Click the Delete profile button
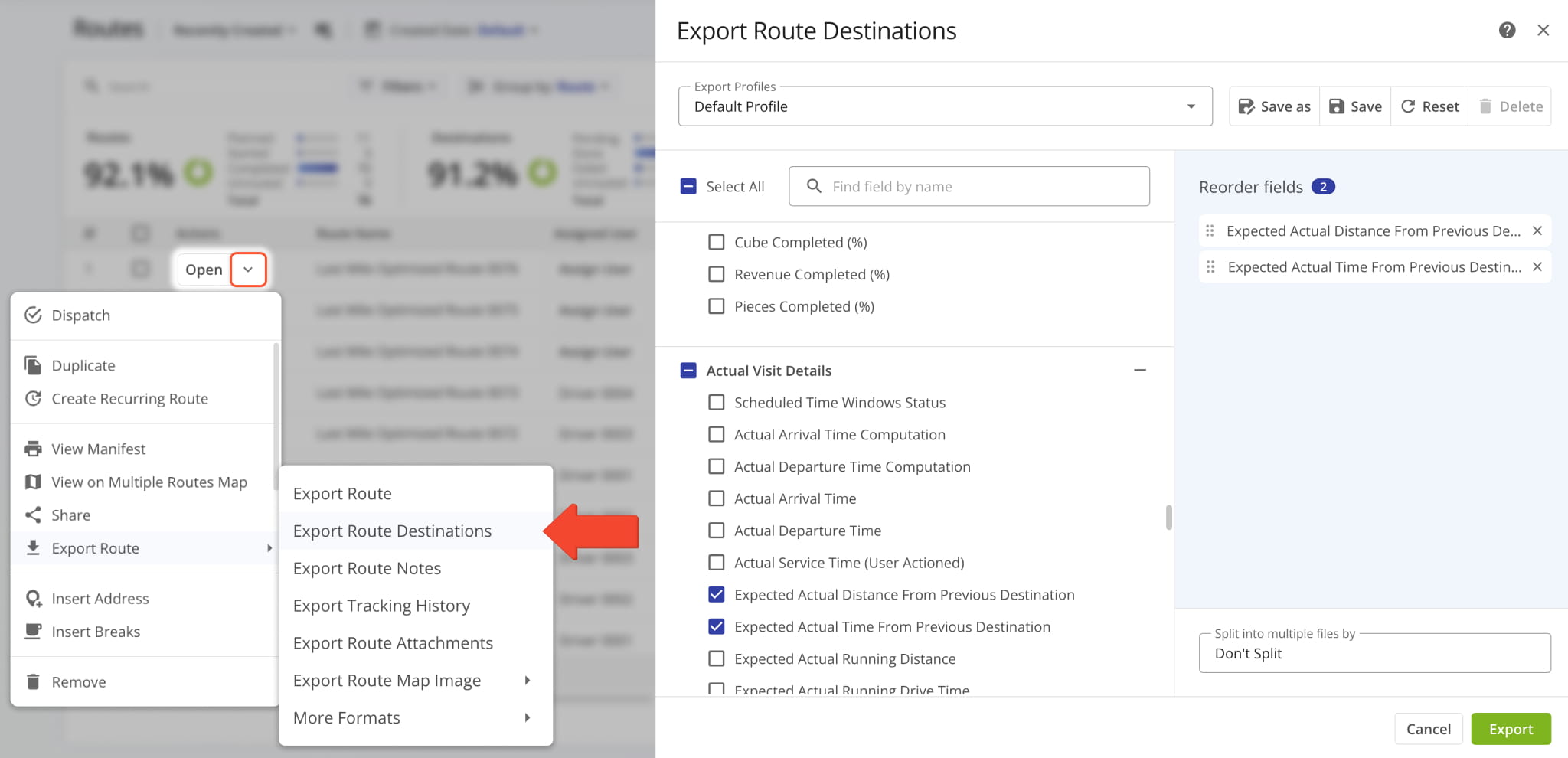 [x=1511, y=106]
